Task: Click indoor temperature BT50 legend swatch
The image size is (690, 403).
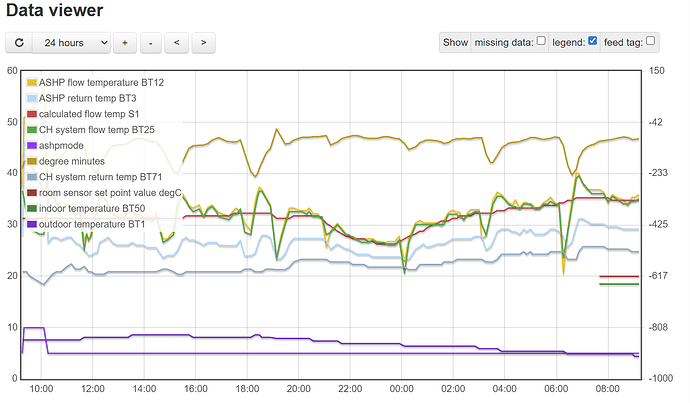Action: [32, 208]
